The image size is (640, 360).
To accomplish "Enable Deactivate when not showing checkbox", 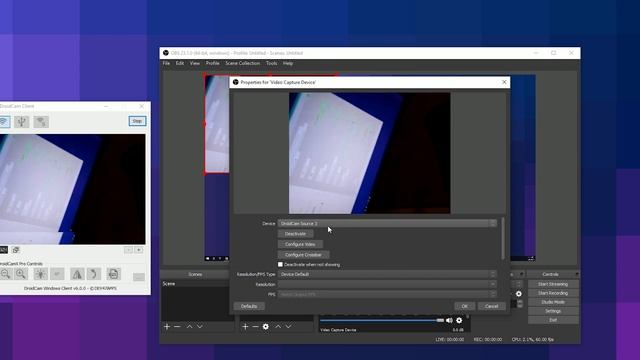I will (280, 264).
